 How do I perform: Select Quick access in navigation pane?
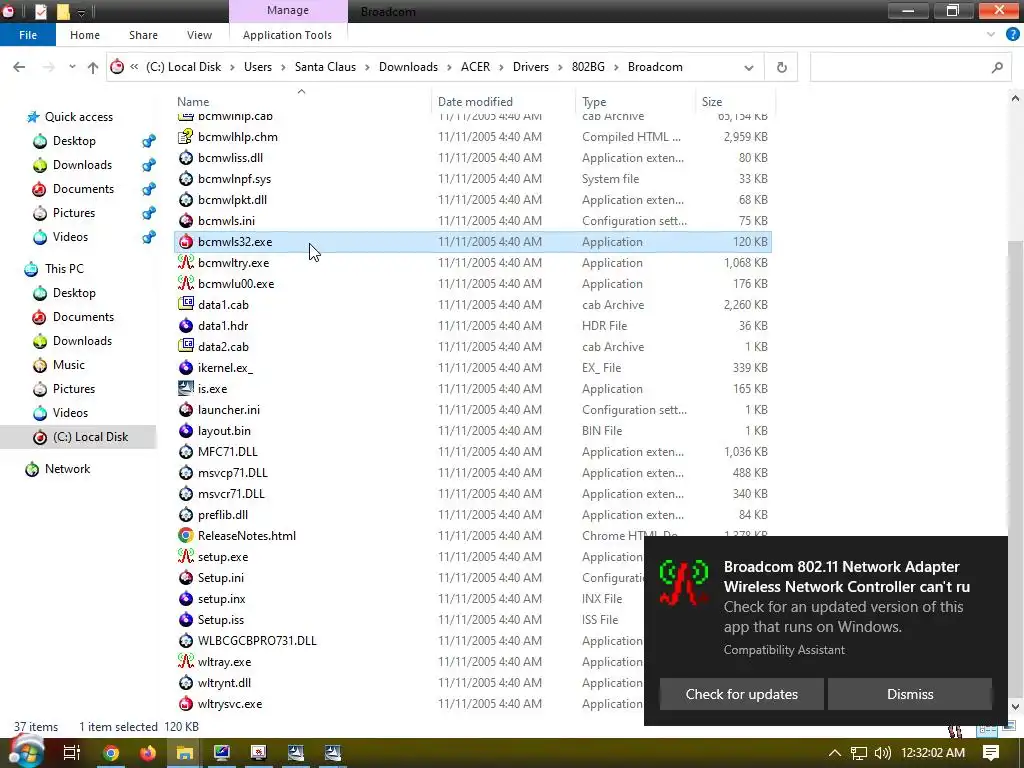click(x=78, y=117)
